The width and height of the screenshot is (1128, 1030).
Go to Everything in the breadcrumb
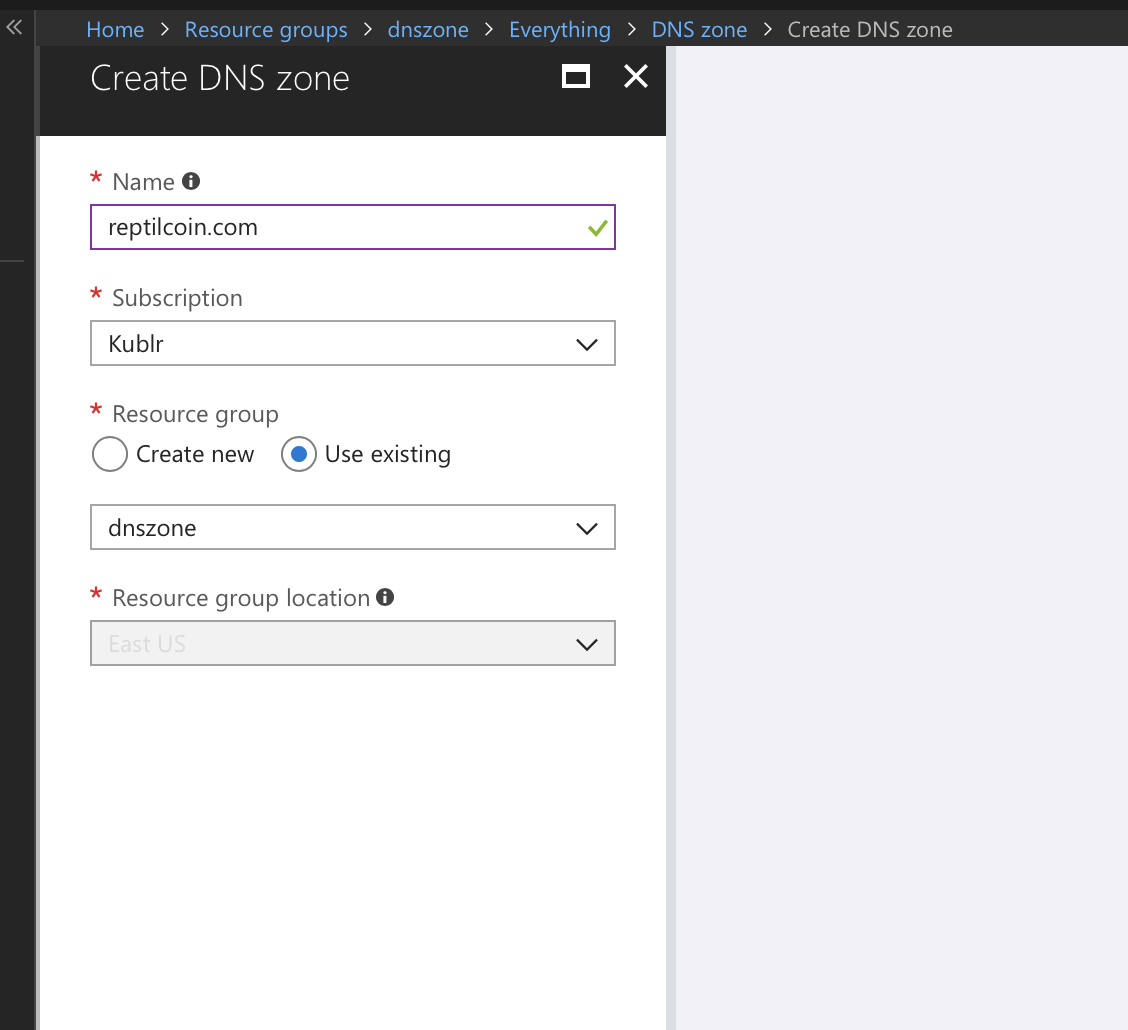click(560, 29)
